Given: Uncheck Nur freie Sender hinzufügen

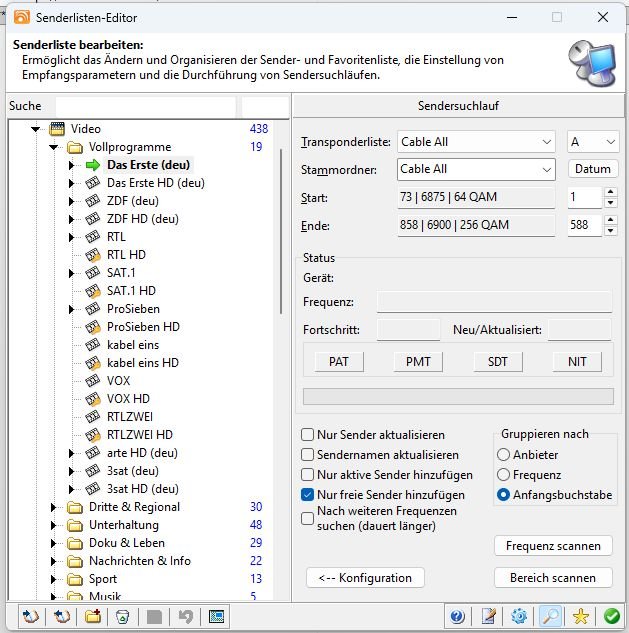Looking at the screenshot, I should (x=307, y=495).
